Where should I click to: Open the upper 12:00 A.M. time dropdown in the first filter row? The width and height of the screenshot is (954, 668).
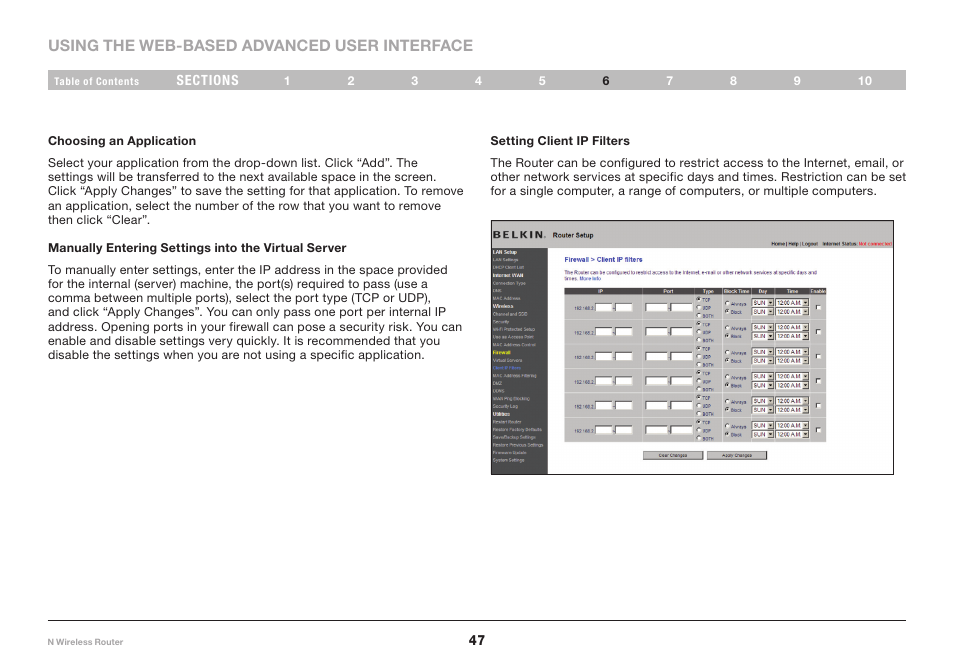792,302
